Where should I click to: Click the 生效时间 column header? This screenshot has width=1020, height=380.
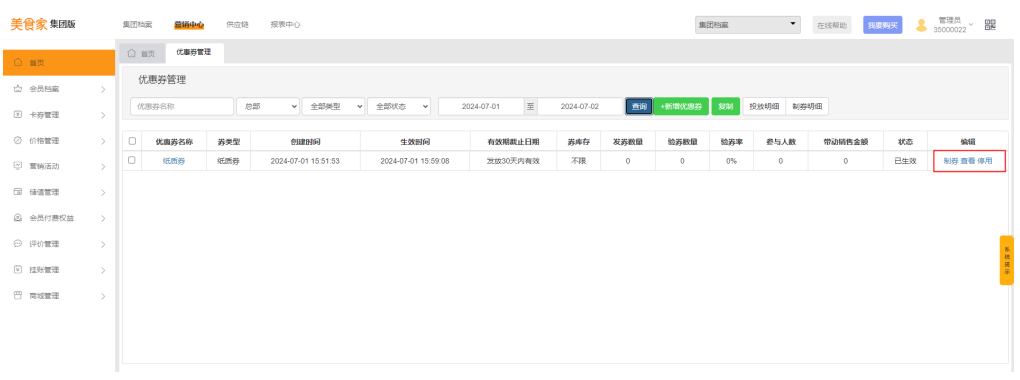(415, 141)
